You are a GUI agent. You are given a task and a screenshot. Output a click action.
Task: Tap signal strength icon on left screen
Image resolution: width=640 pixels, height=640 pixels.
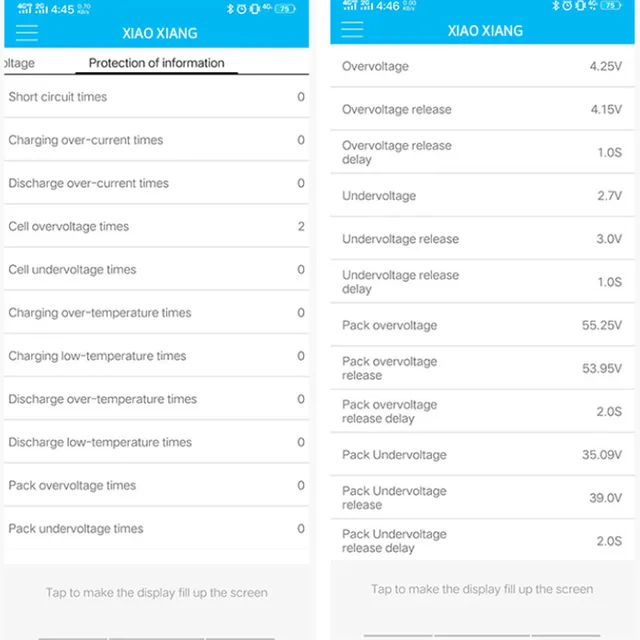(25, 8)
